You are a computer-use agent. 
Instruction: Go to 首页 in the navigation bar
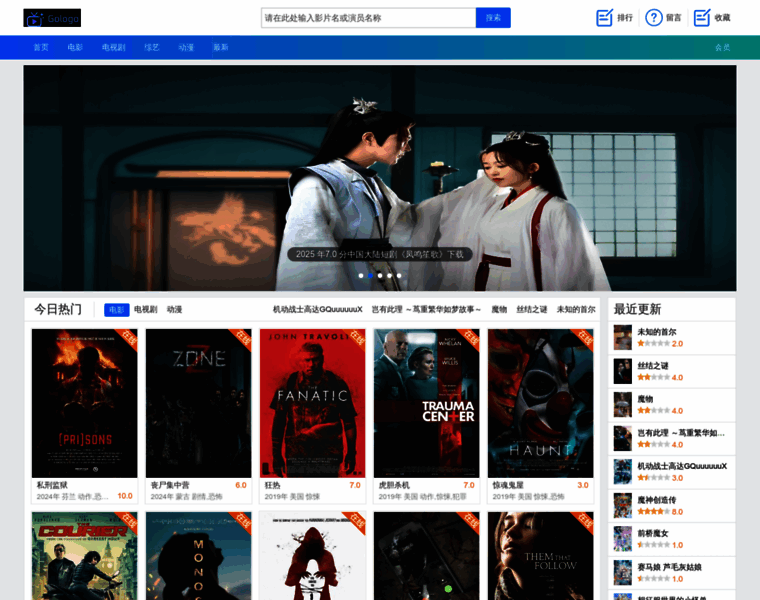coord(41,47)
